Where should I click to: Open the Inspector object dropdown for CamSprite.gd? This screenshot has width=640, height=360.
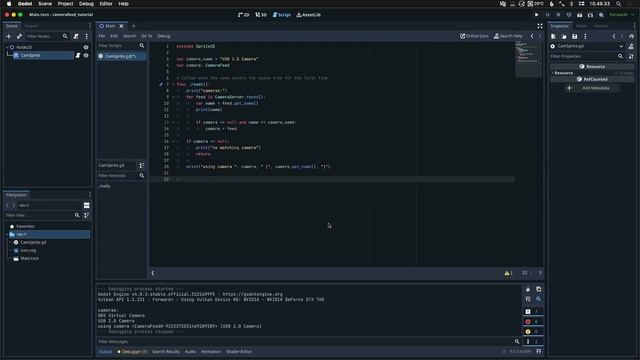pos(587,46)
